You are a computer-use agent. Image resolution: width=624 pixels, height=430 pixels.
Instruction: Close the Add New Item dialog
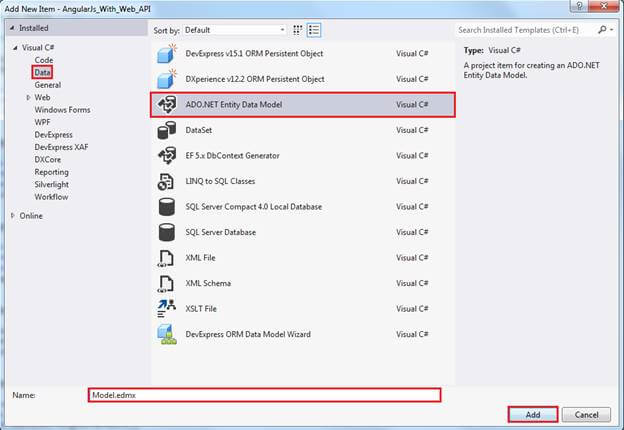click(604, 6)
